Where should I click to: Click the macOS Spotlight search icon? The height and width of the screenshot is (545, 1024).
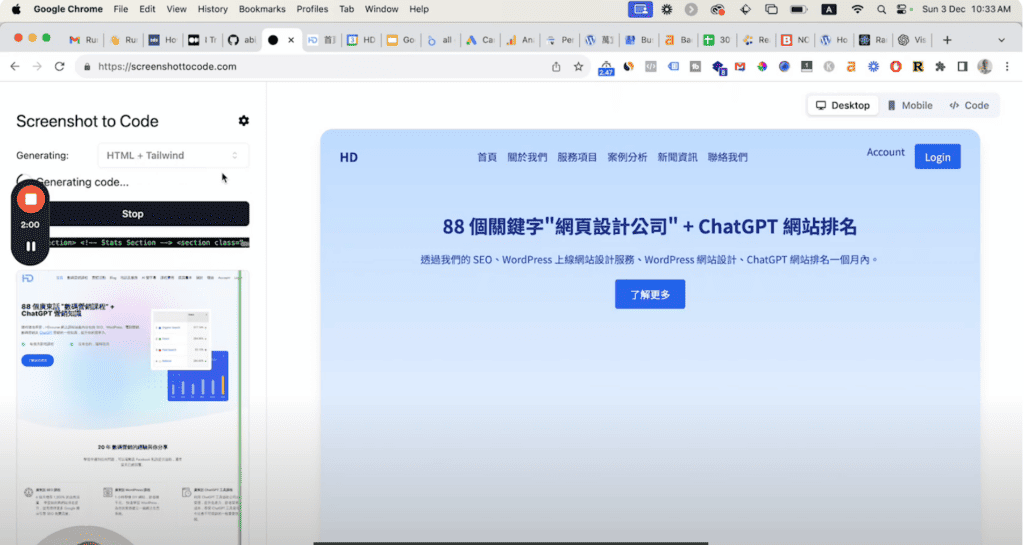[x=880, y=9]
